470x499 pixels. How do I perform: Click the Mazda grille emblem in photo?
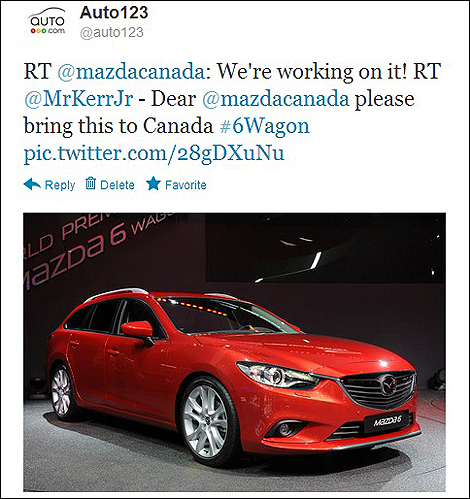tap(388, 385)
